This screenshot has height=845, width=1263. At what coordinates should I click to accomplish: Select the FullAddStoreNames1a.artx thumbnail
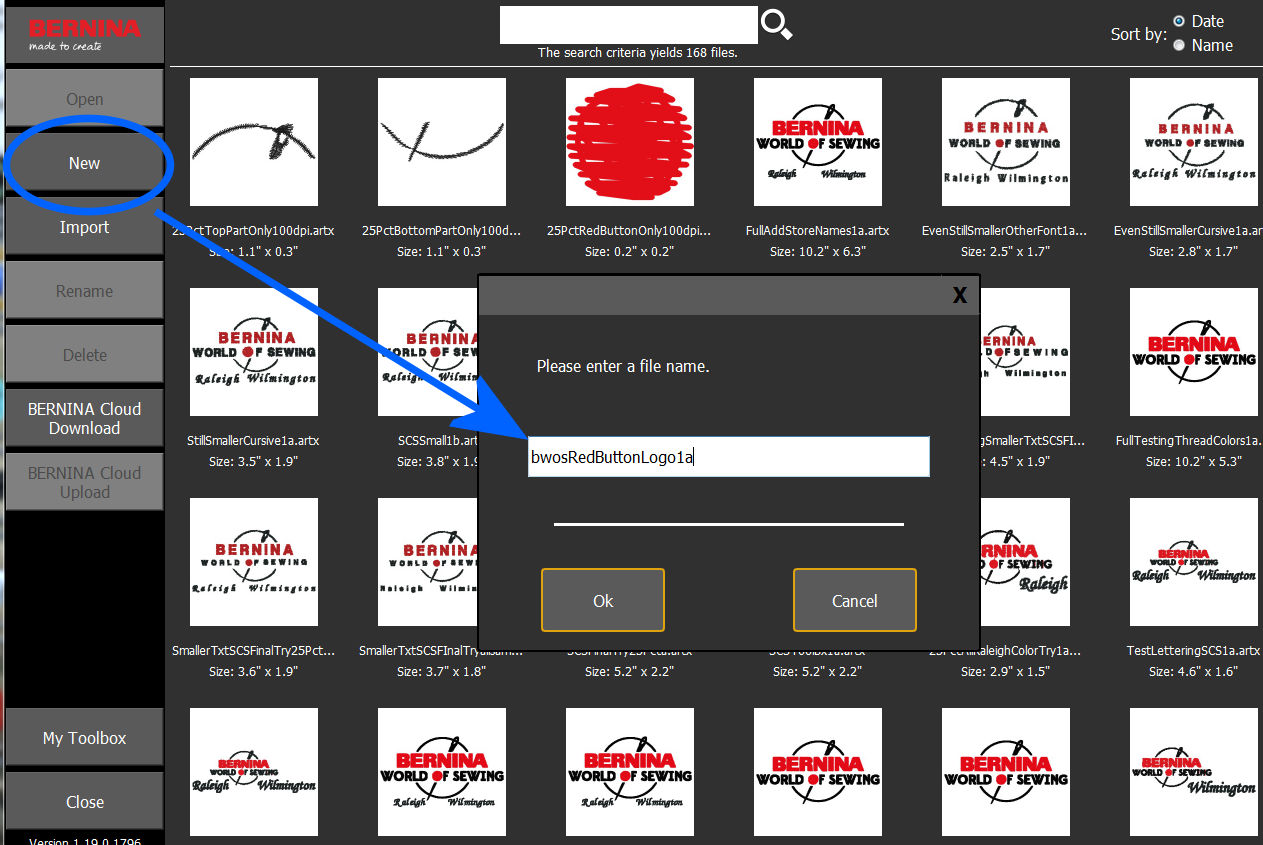(x=818, y=143)
